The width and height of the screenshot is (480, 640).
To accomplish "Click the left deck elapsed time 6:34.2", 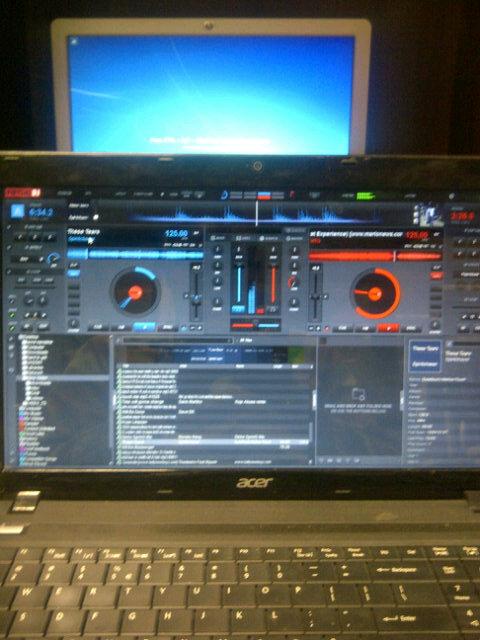I will click(x=41, y=213).
